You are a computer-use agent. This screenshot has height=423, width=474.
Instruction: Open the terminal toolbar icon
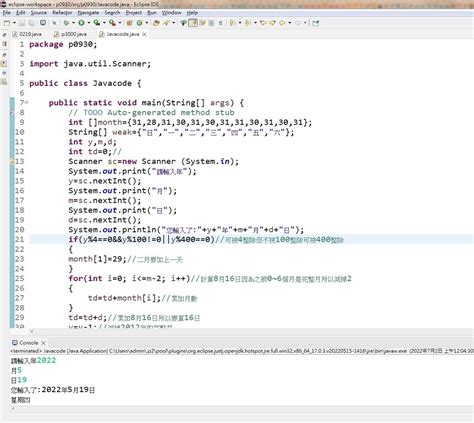tap(43, 23)
